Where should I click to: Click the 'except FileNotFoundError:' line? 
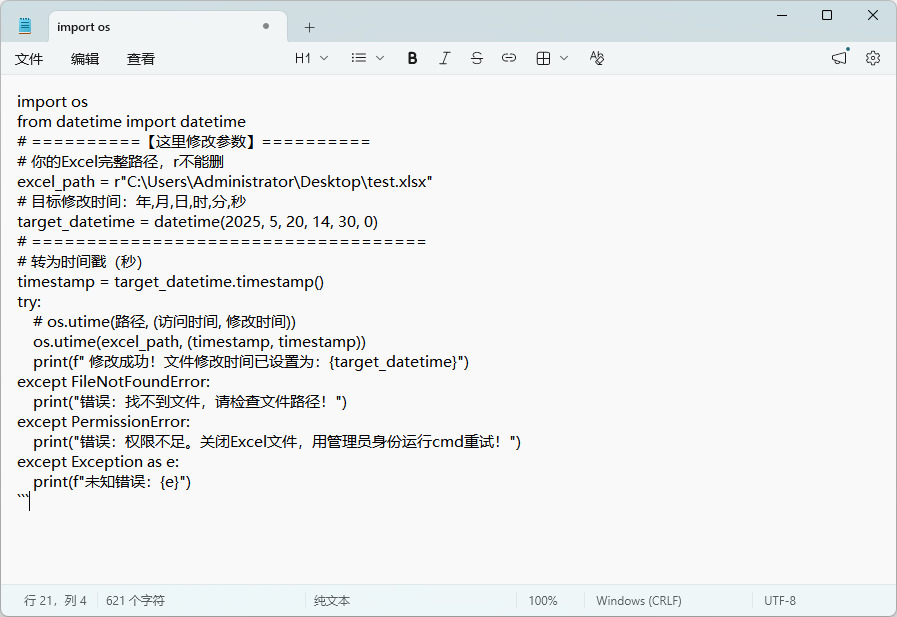click(114, 382)
